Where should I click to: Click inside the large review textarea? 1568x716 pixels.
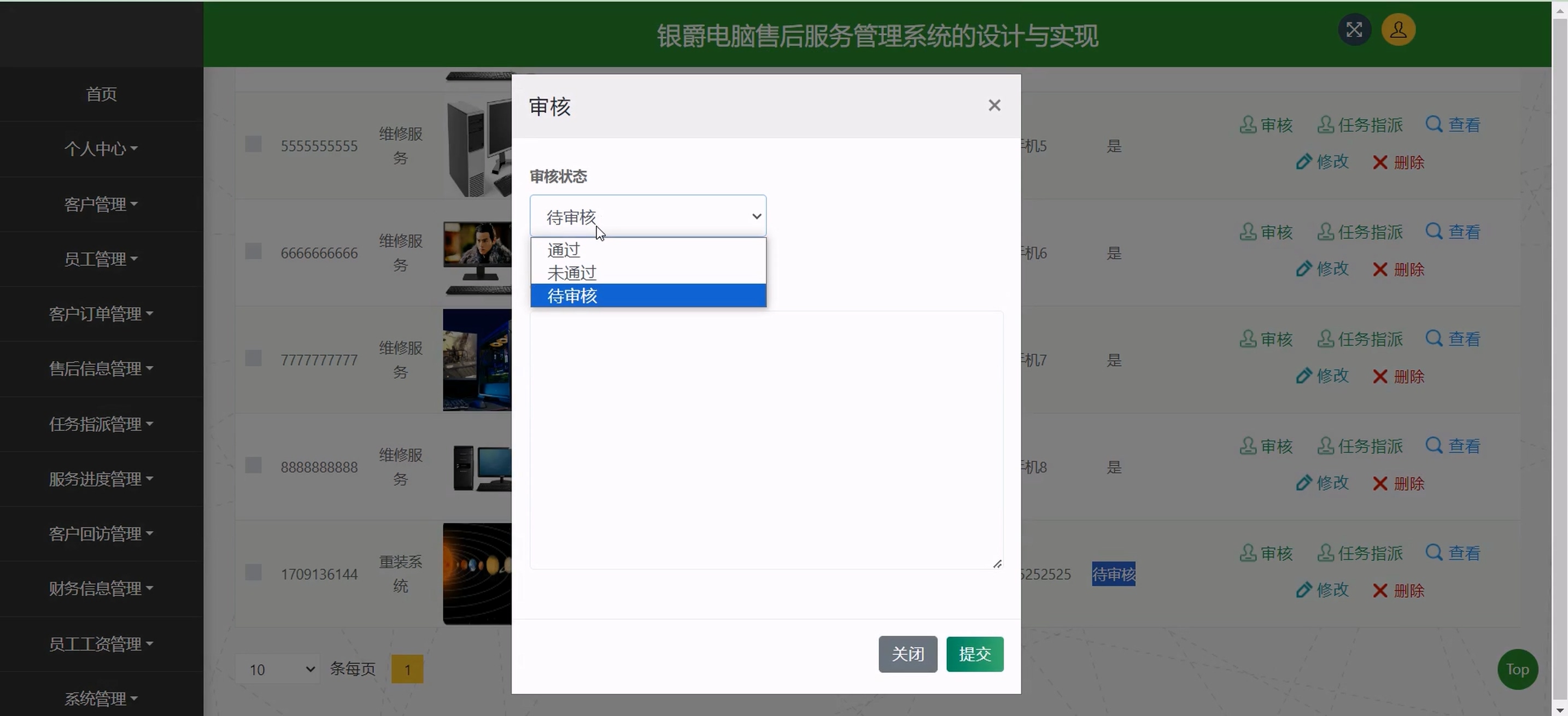pyautogui.click(x=767, y=440)
